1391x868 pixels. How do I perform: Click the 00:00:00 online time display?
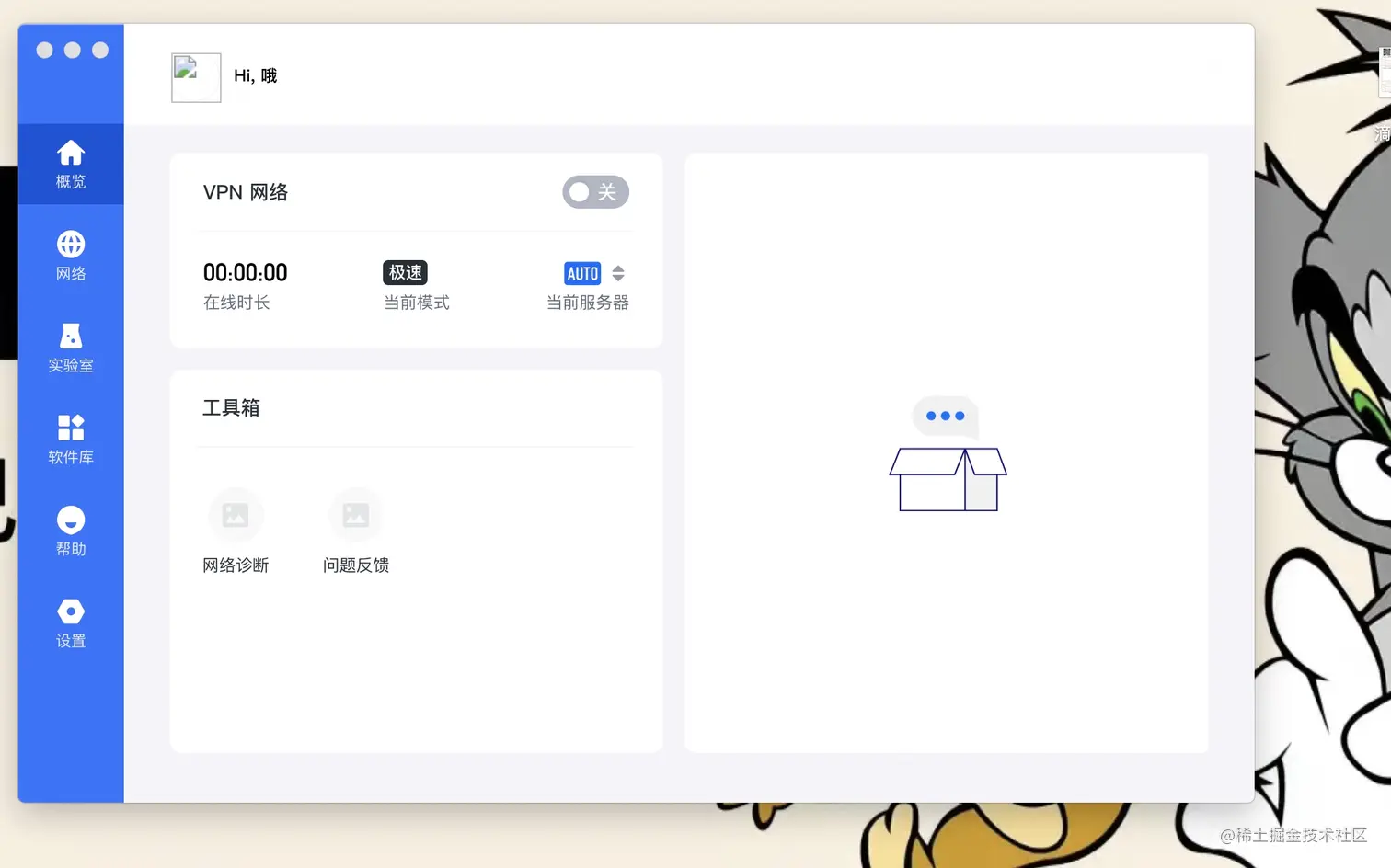(x=245, y=272)
